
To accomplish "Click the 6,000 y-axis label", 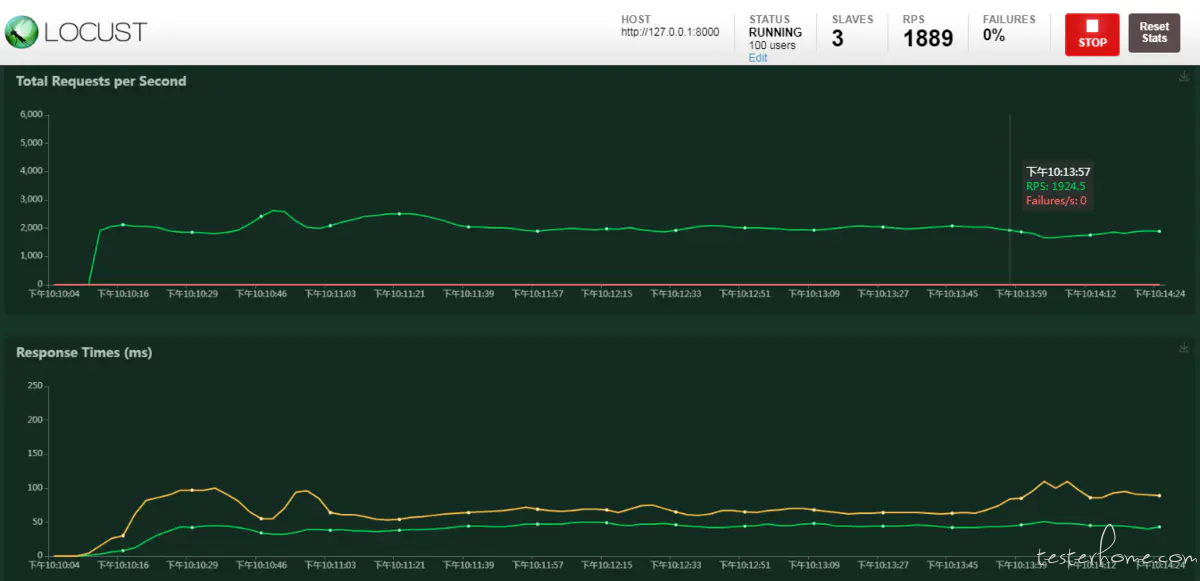I will coord(31,114).
